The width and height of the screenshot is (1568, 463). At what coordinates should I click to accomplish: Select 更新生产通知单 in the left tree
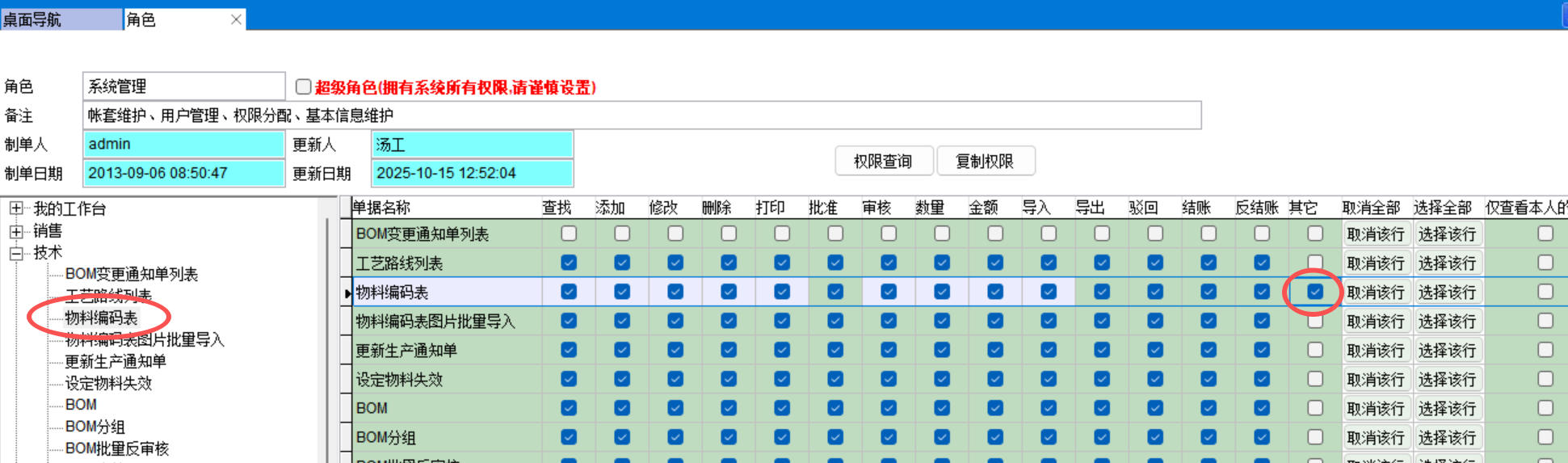(x=116, y=361)
